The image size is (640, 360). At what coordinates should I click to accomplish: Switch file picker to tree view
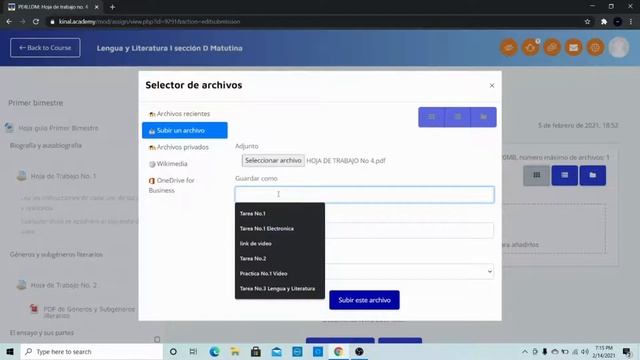[484, 117]
